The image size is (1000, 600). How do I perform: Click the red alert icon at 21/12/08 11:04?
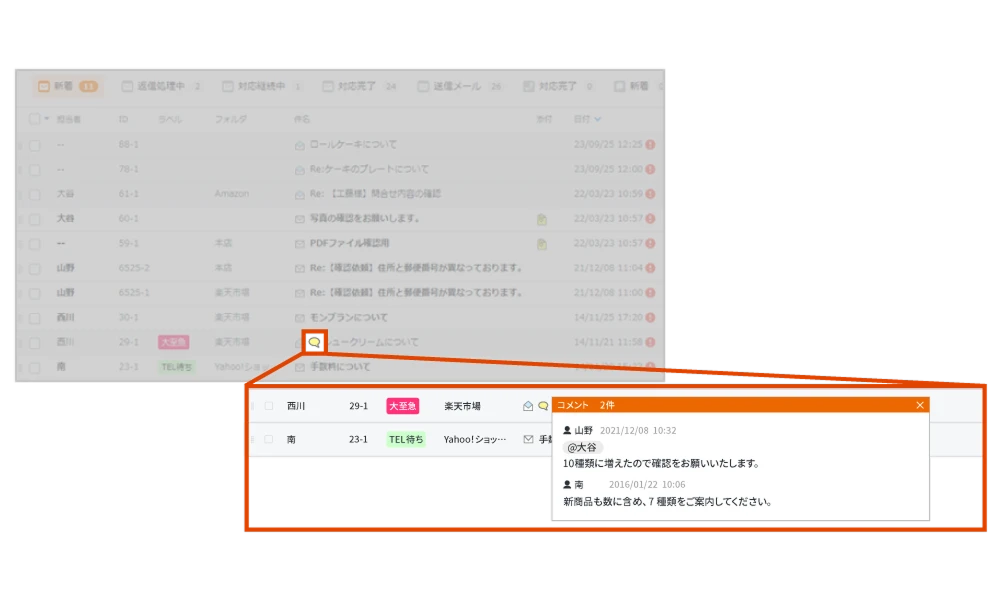click(651, 268)
